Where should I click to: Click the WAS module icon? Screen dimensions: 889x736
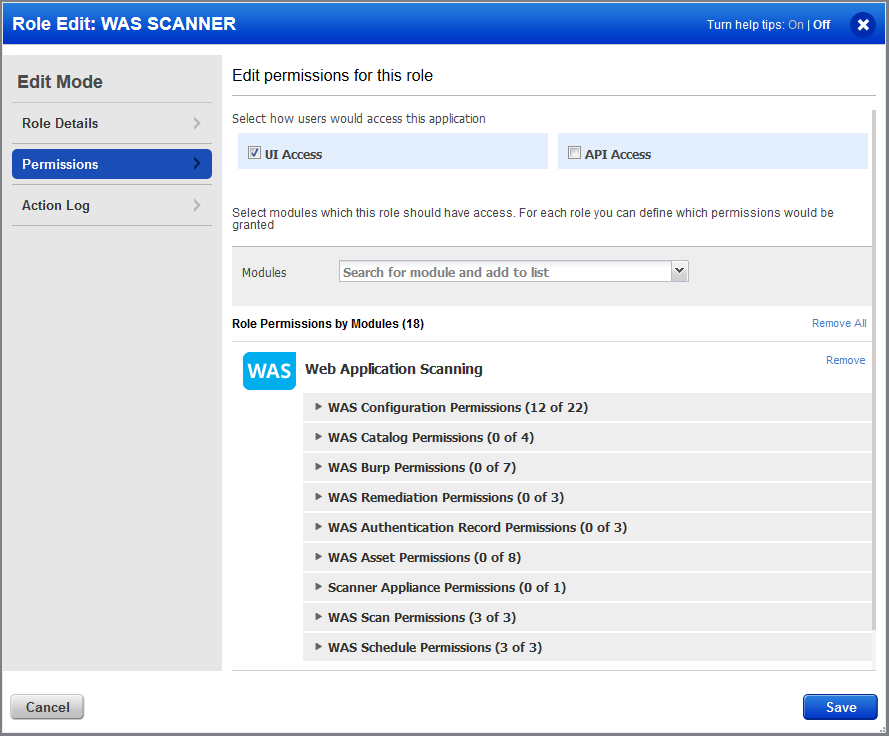pos(268,370)
